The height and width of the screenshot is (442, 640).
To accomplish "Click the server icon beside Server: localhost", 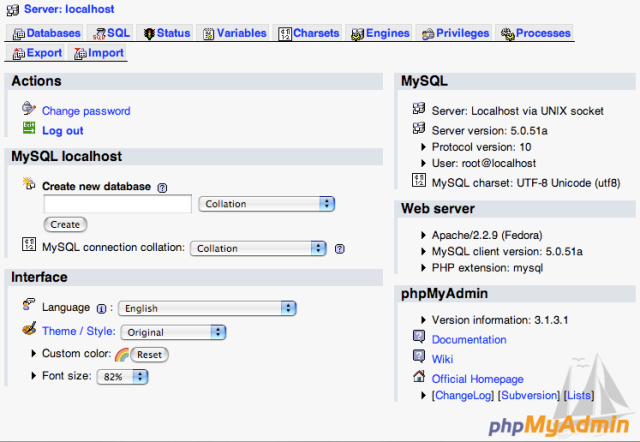I will coord(13,9).
